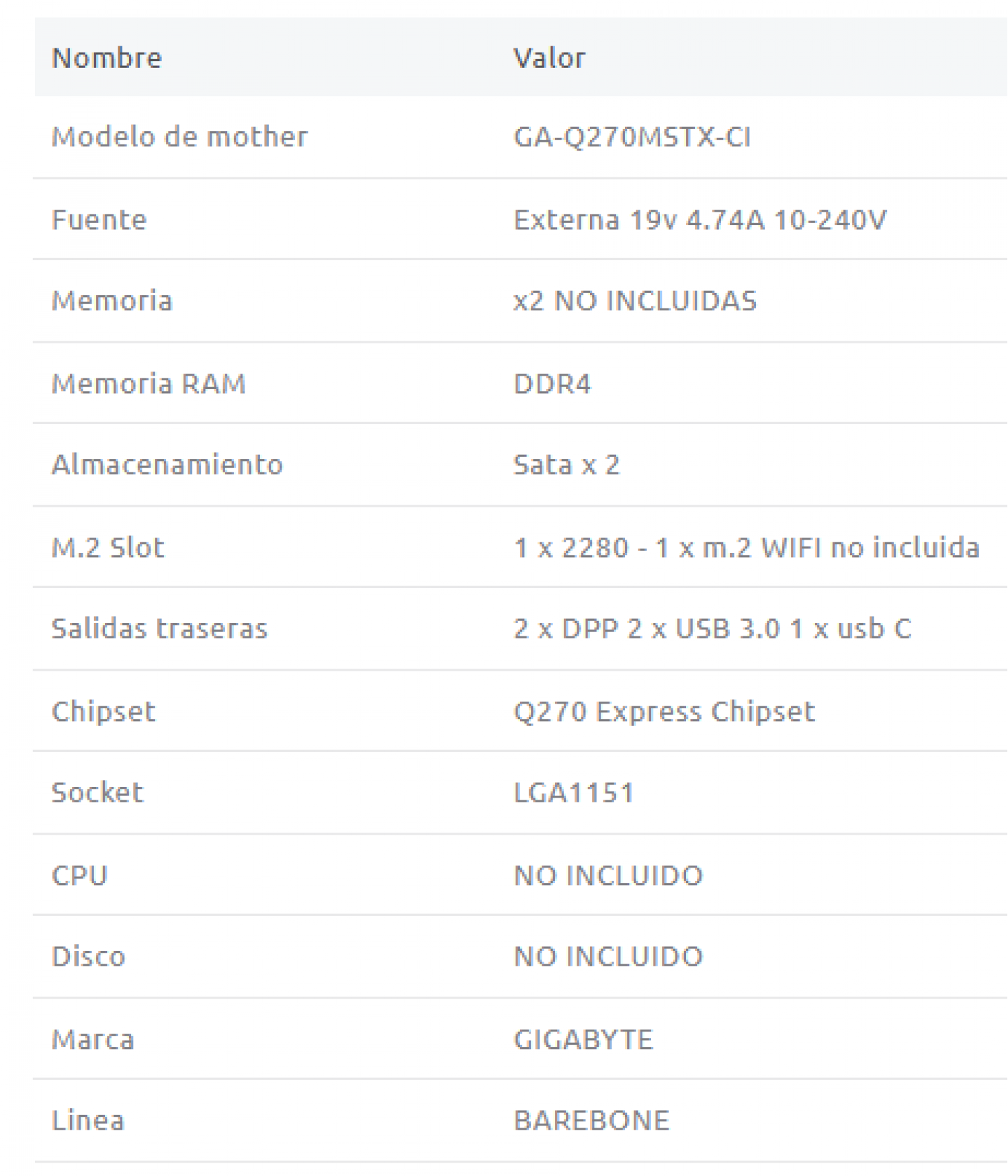Click the Valor column header

coord(549,58)
